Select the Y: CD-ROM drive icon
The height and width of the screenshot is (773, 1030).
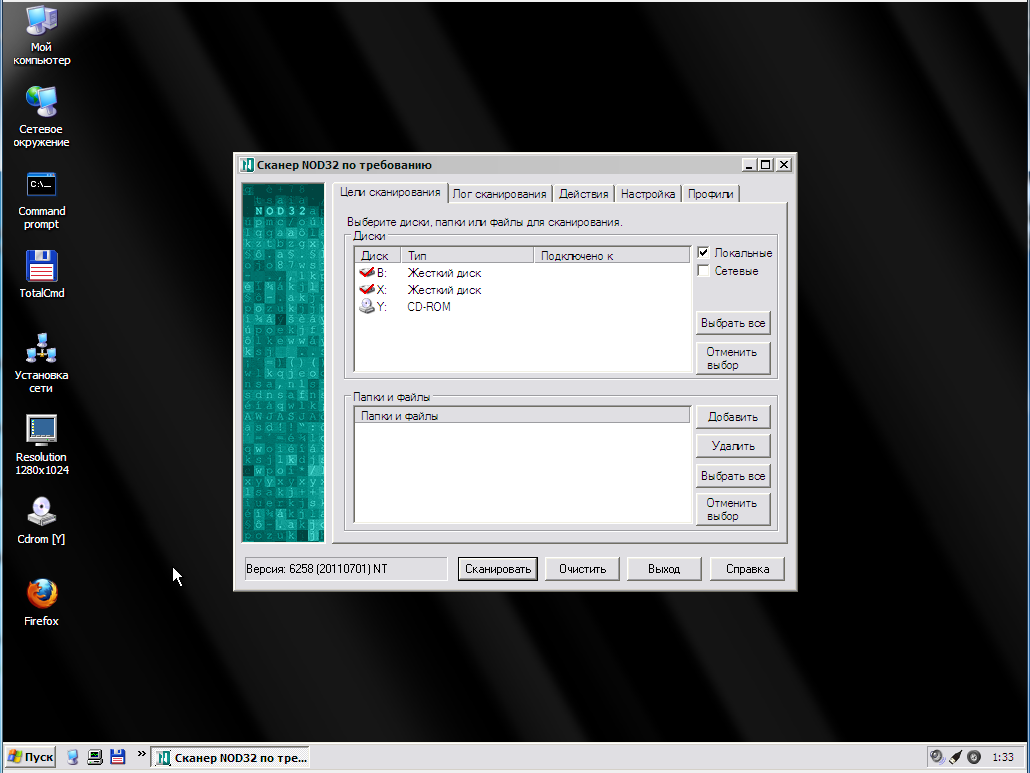(x=367, y=307)
